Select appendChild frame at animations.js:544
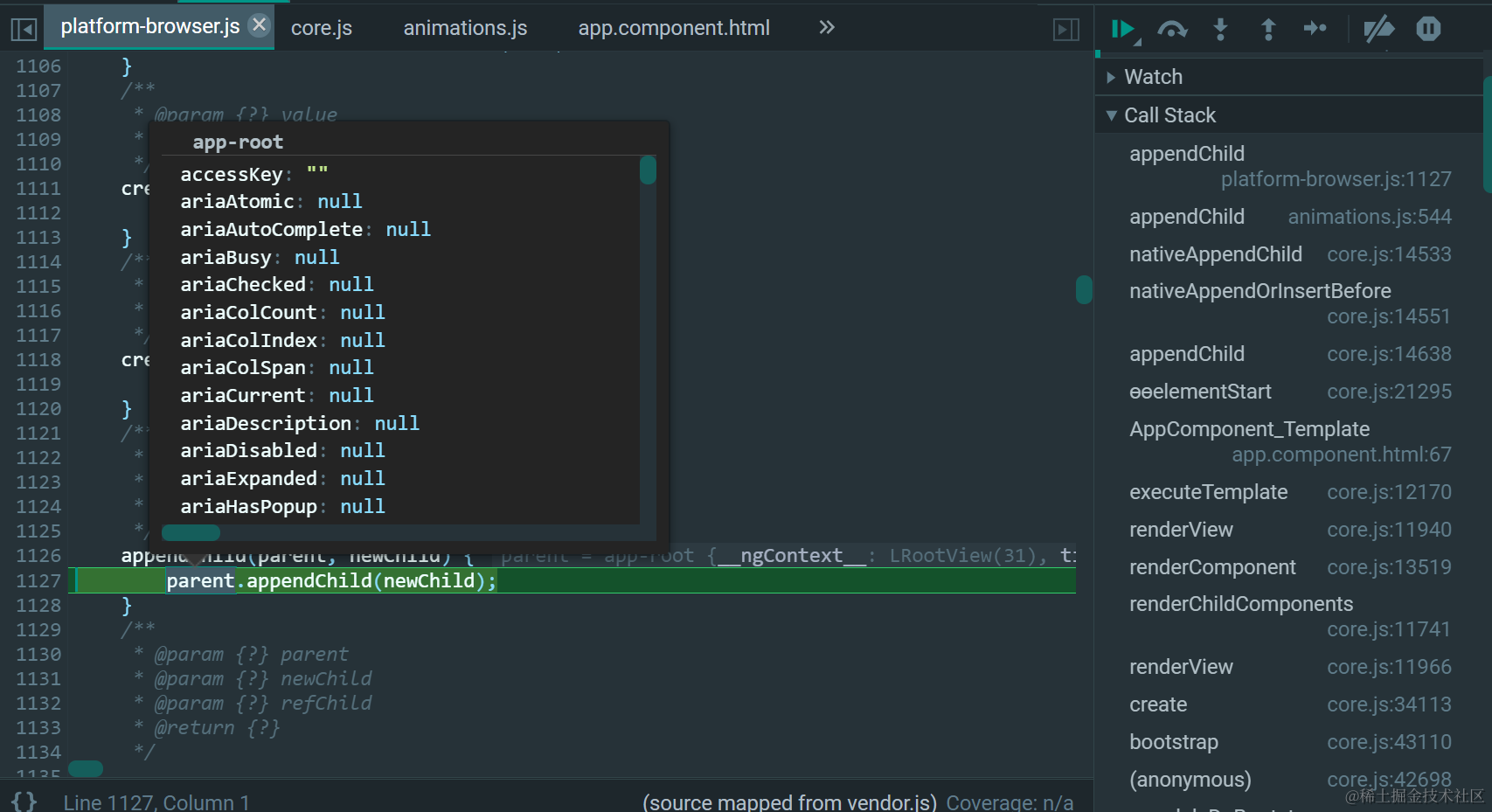This screenshot has width=1492, height=812. 1290,217
